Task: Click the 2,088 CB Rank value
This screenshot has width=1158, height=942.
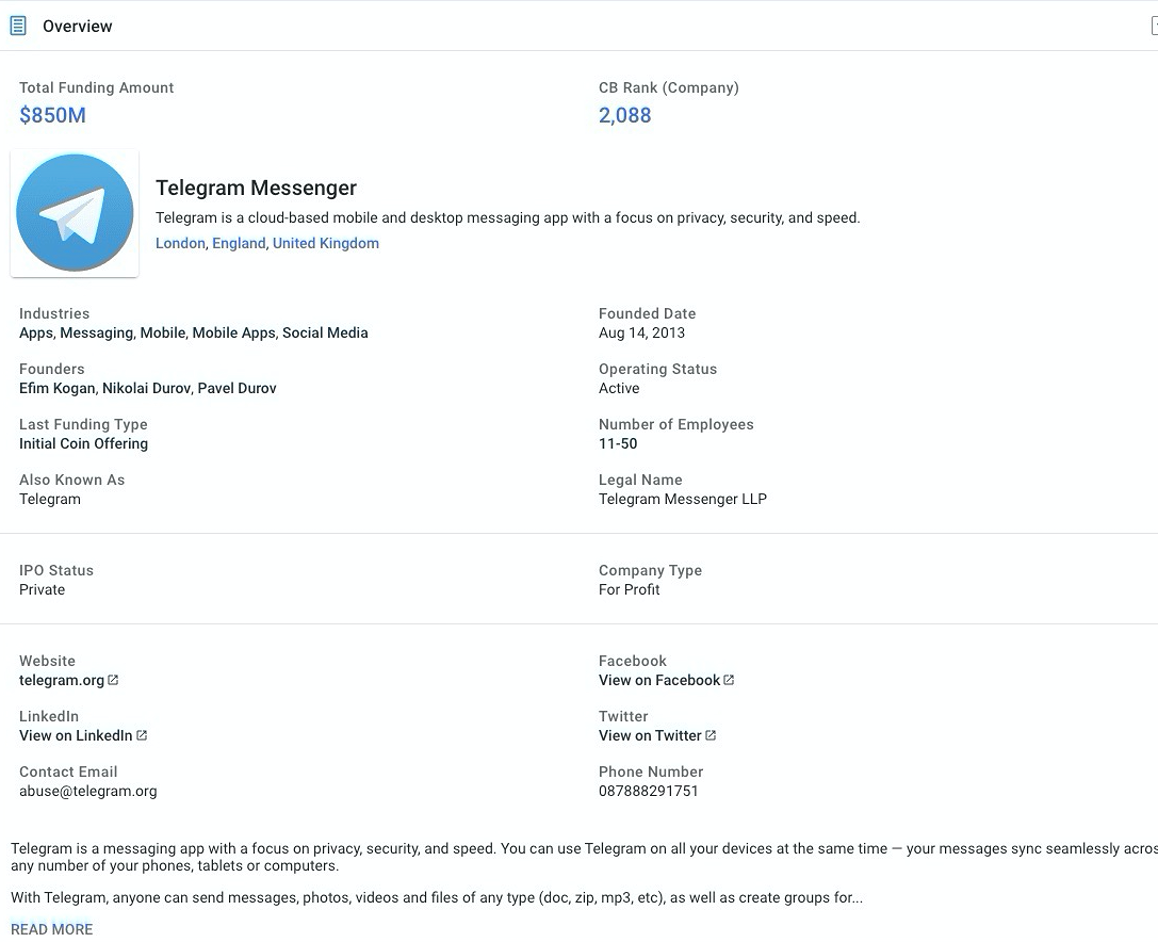Action: click(x=625, y=115)
